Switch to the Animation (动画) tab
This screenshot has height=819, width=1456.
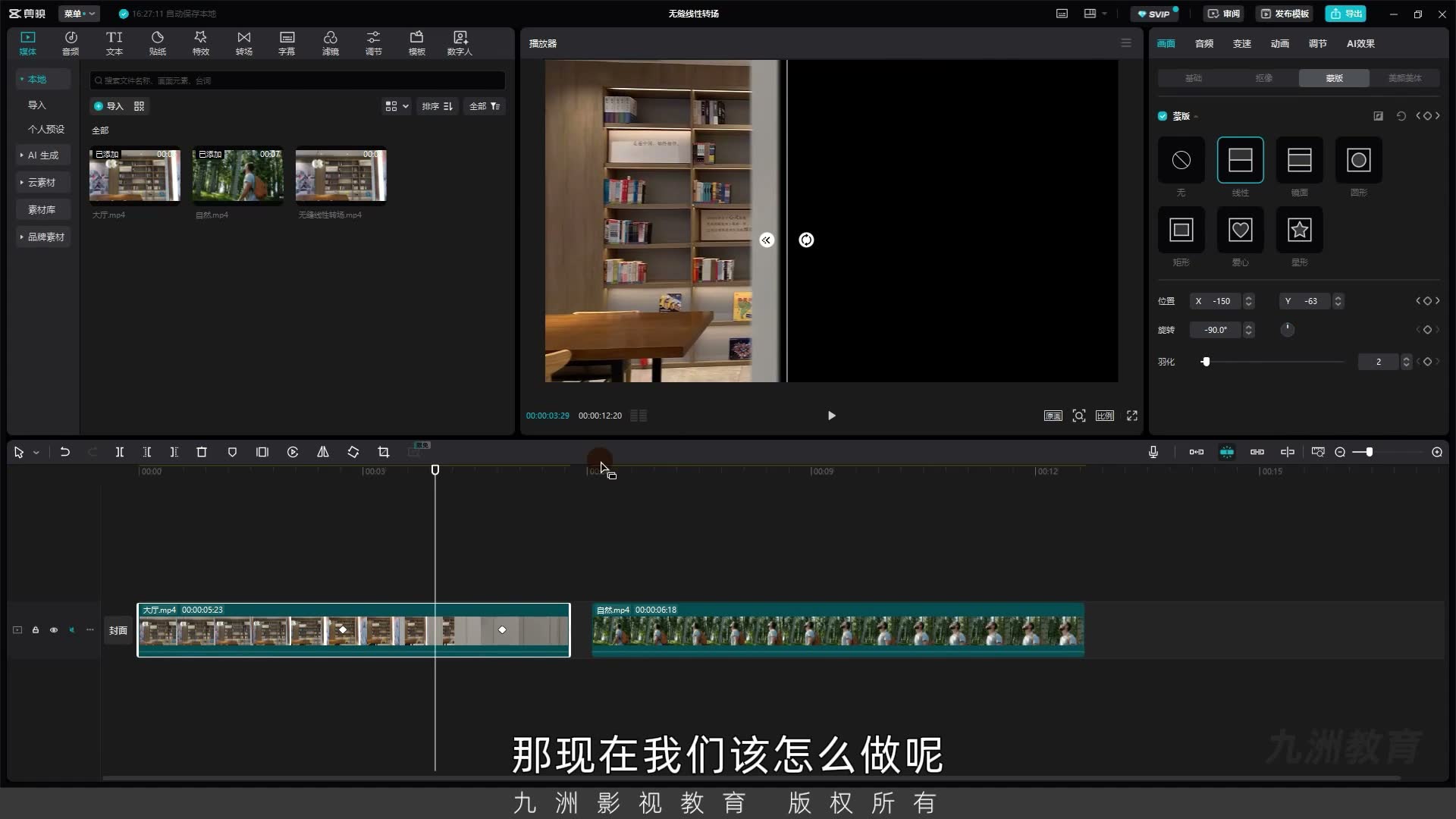1280,44
